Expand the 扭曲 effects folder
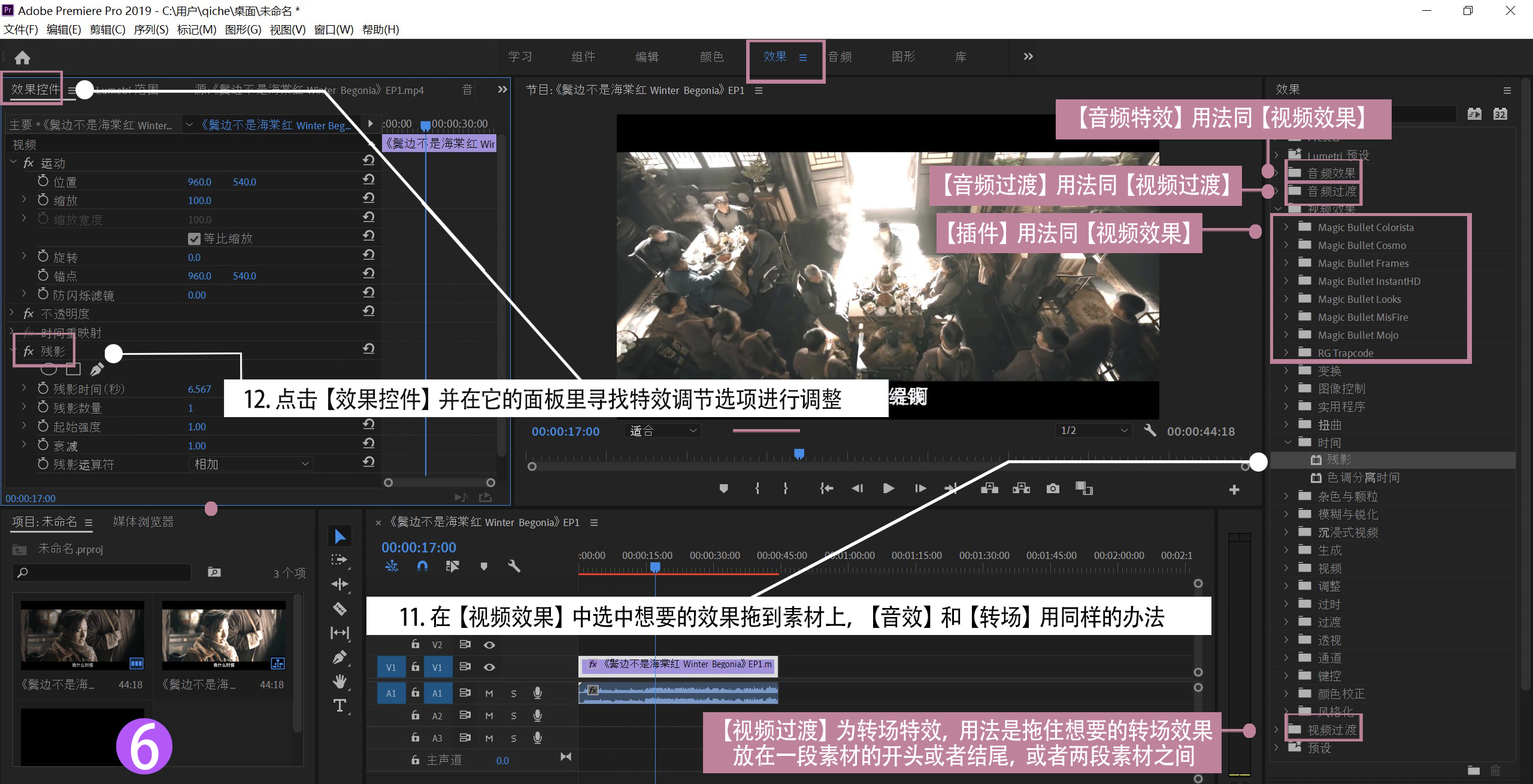This screenshot has height=784, width=1533. 1286,424
